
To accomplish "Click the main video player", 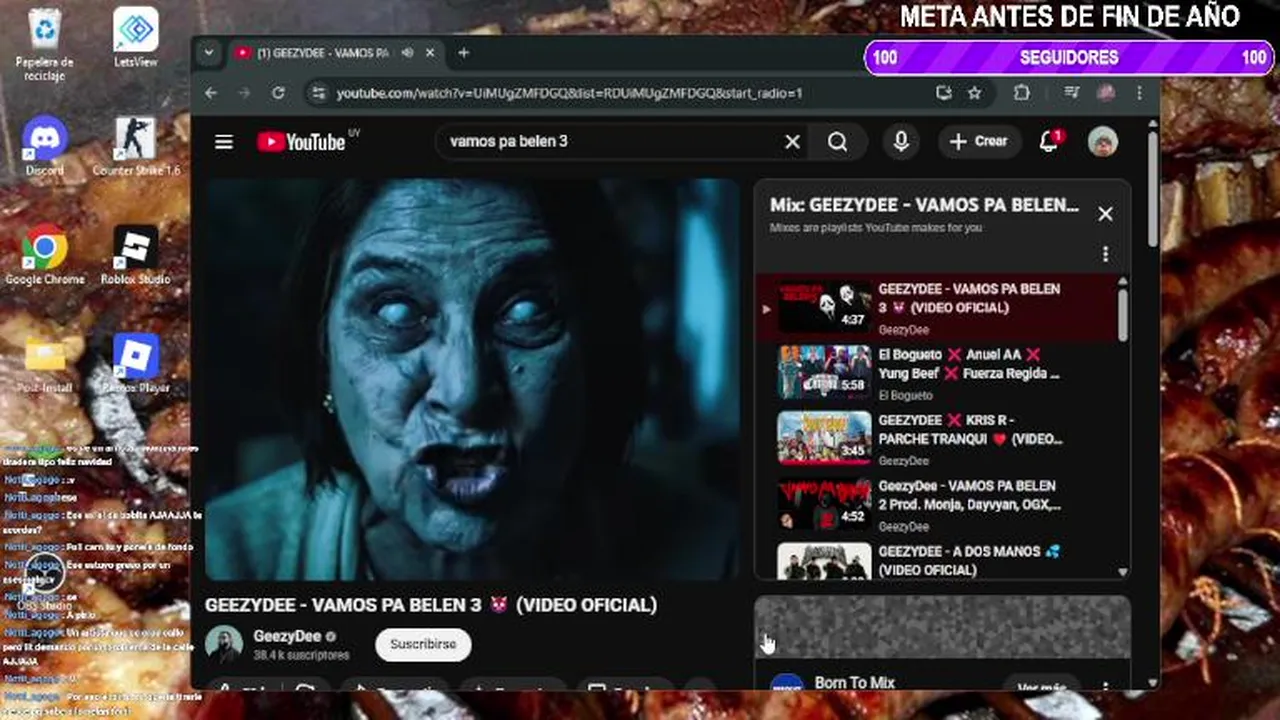I will click(472, 380).
